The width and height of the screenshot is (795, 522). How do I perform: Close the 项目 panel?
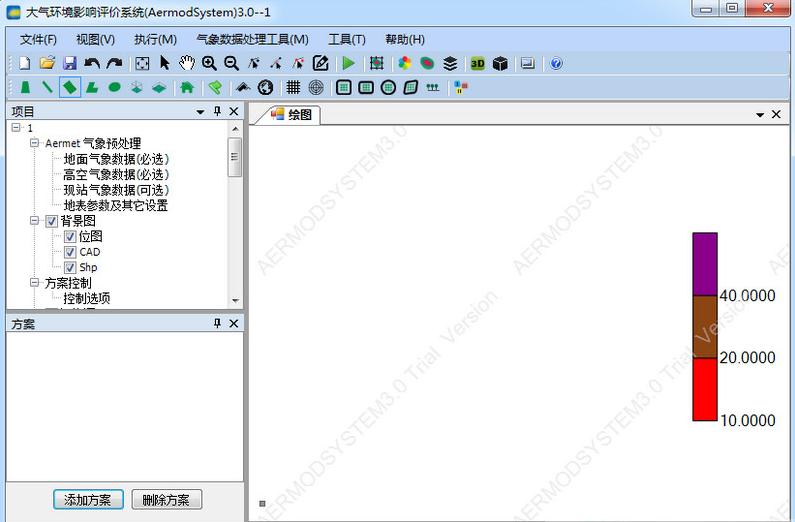234,111
